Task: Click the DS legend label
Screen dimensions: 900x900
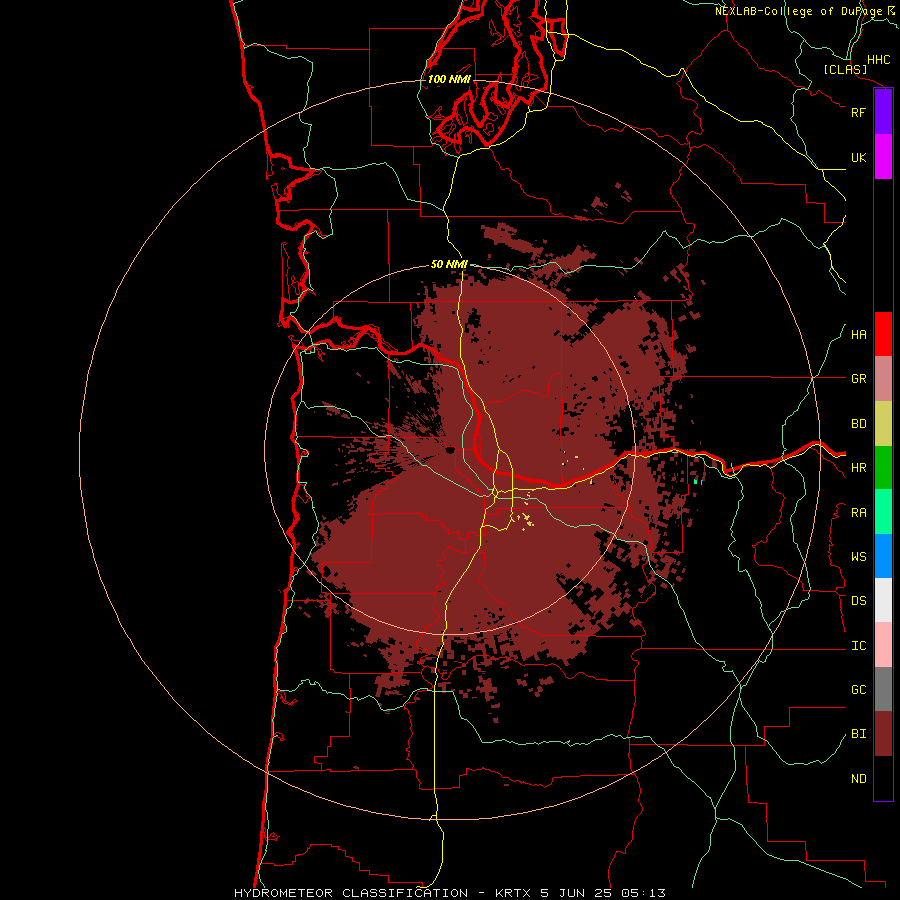Action: (858, 601)
